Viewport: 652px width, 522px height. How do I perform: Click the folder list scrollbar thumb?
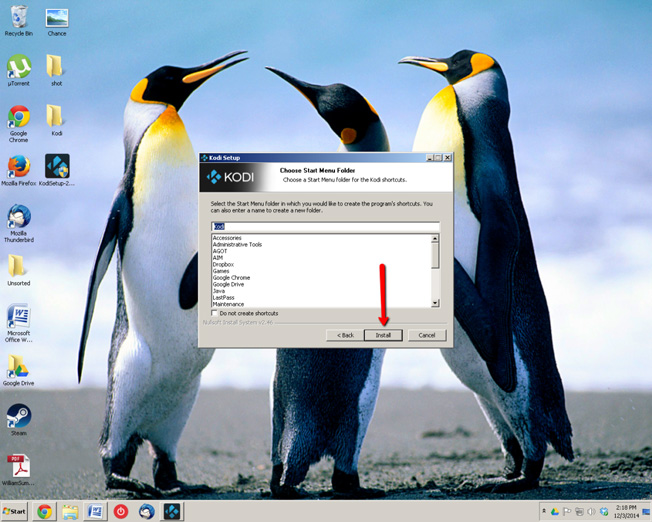435,255
